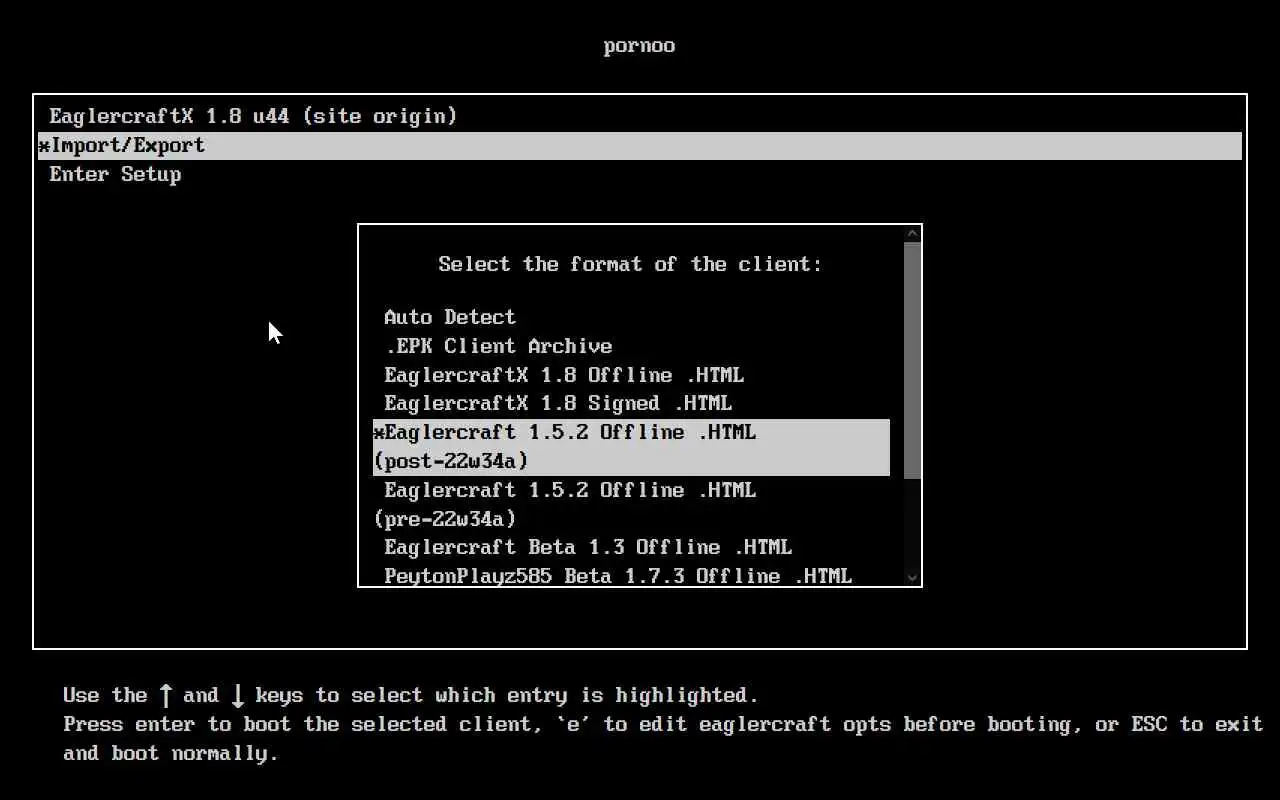Click the format list scrollbar thumb
This screenshot has width=1280, height=800.
click(912, 358)
